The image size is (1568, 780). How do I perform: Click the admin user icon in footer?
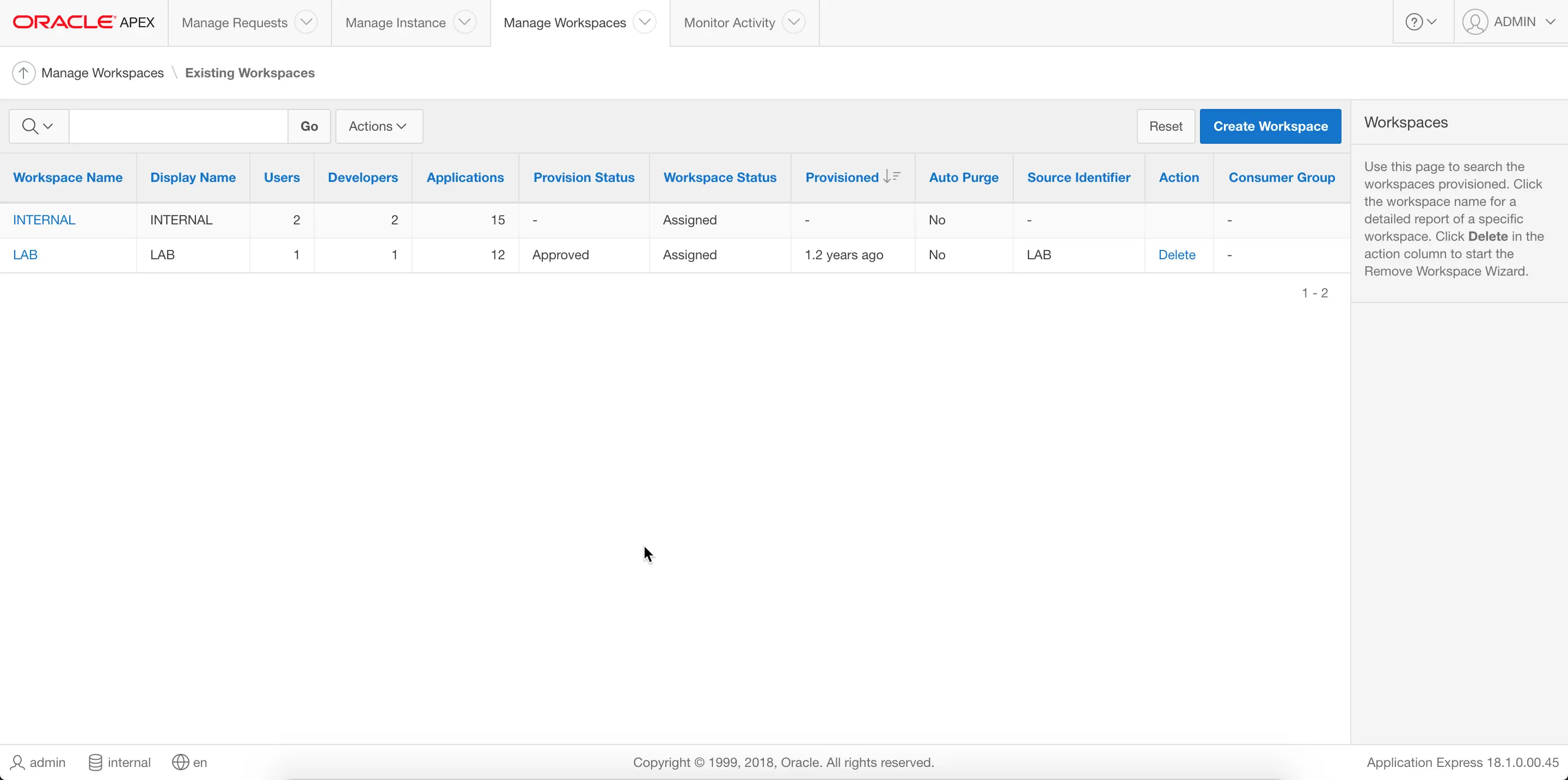click(17, 763)
